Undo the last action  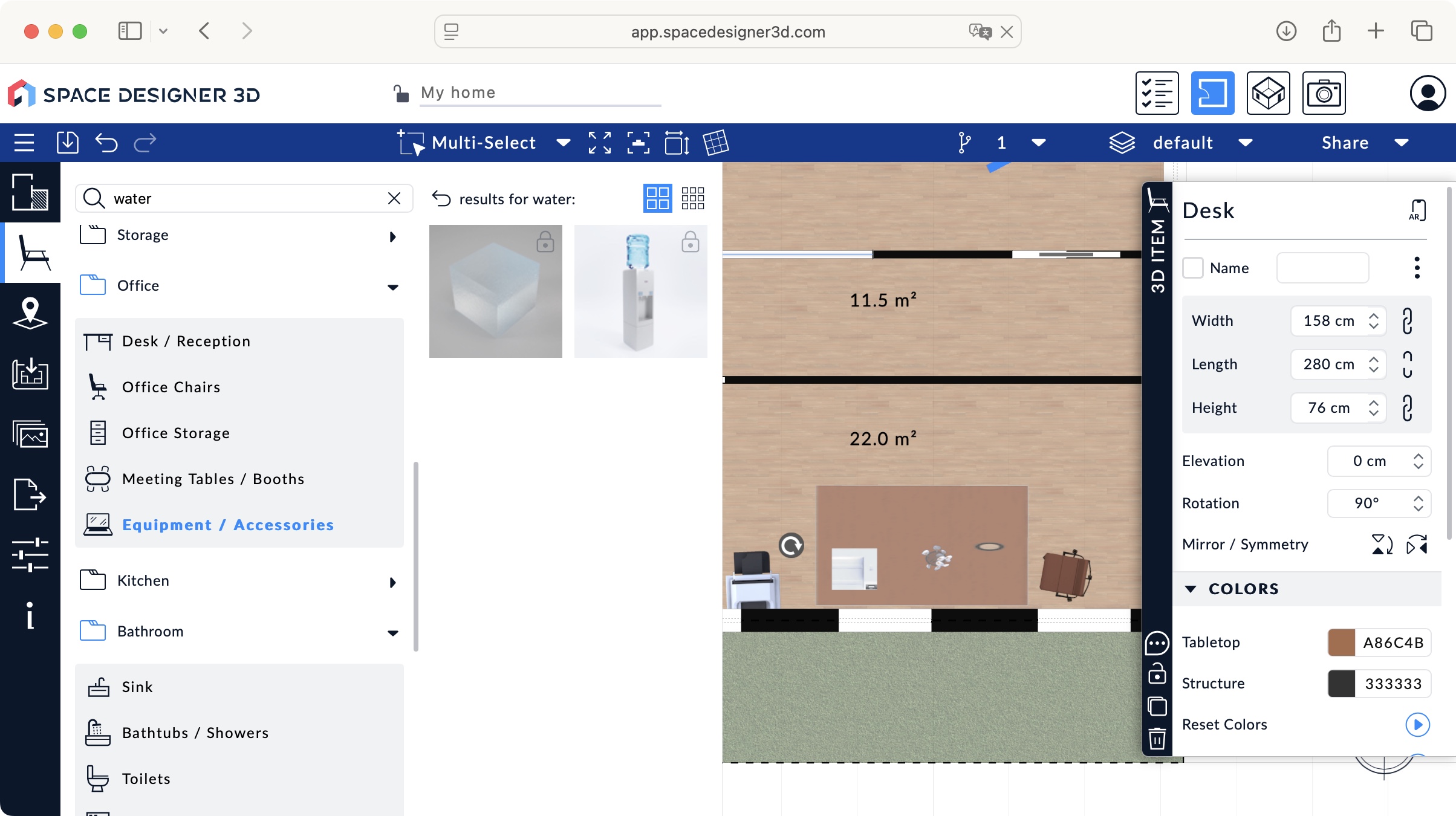[x=106, y=143]
